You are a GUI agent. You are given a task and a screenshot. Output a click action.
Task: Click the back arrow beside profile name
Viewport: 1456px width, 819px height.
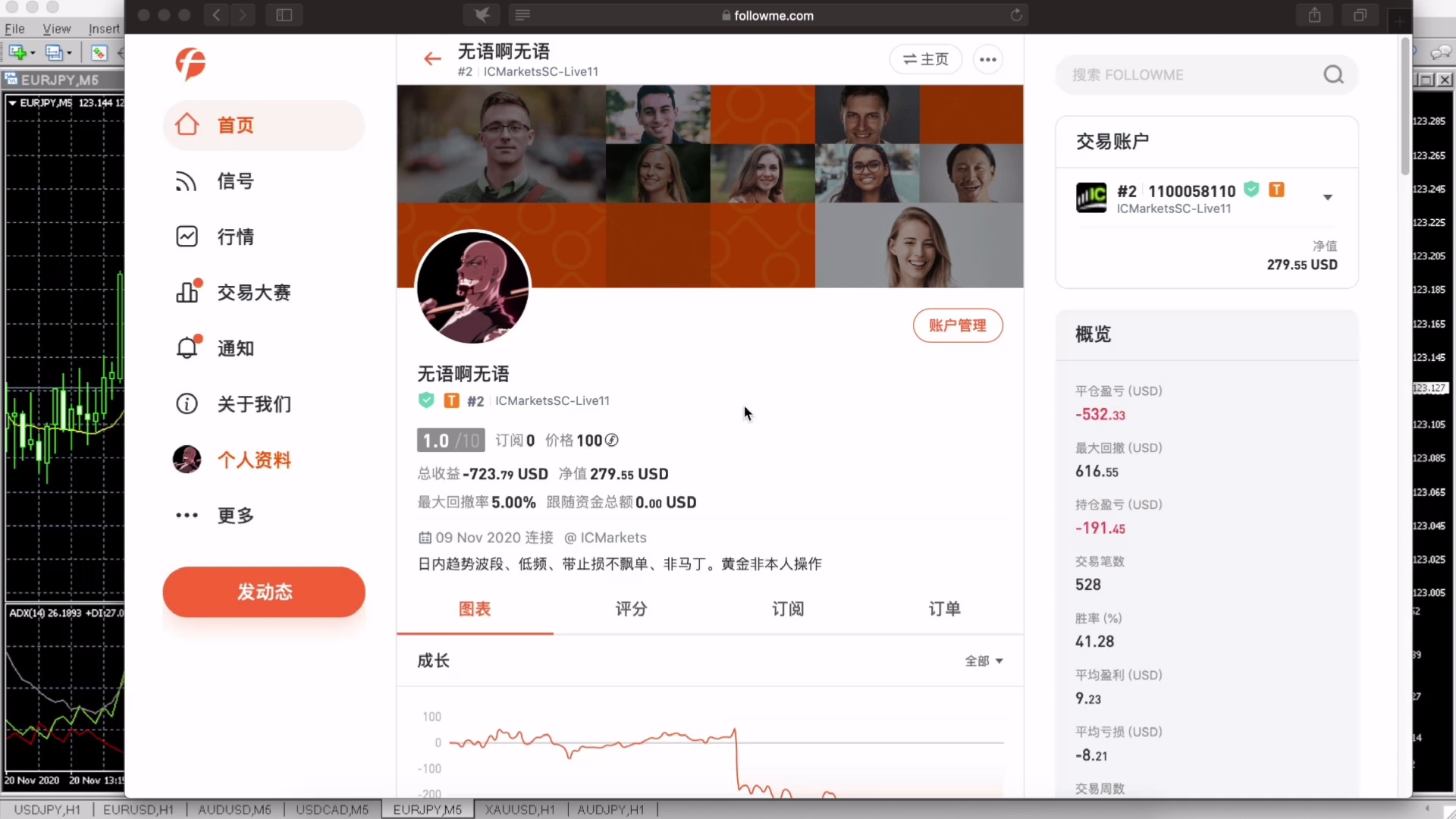click(432, 59)
